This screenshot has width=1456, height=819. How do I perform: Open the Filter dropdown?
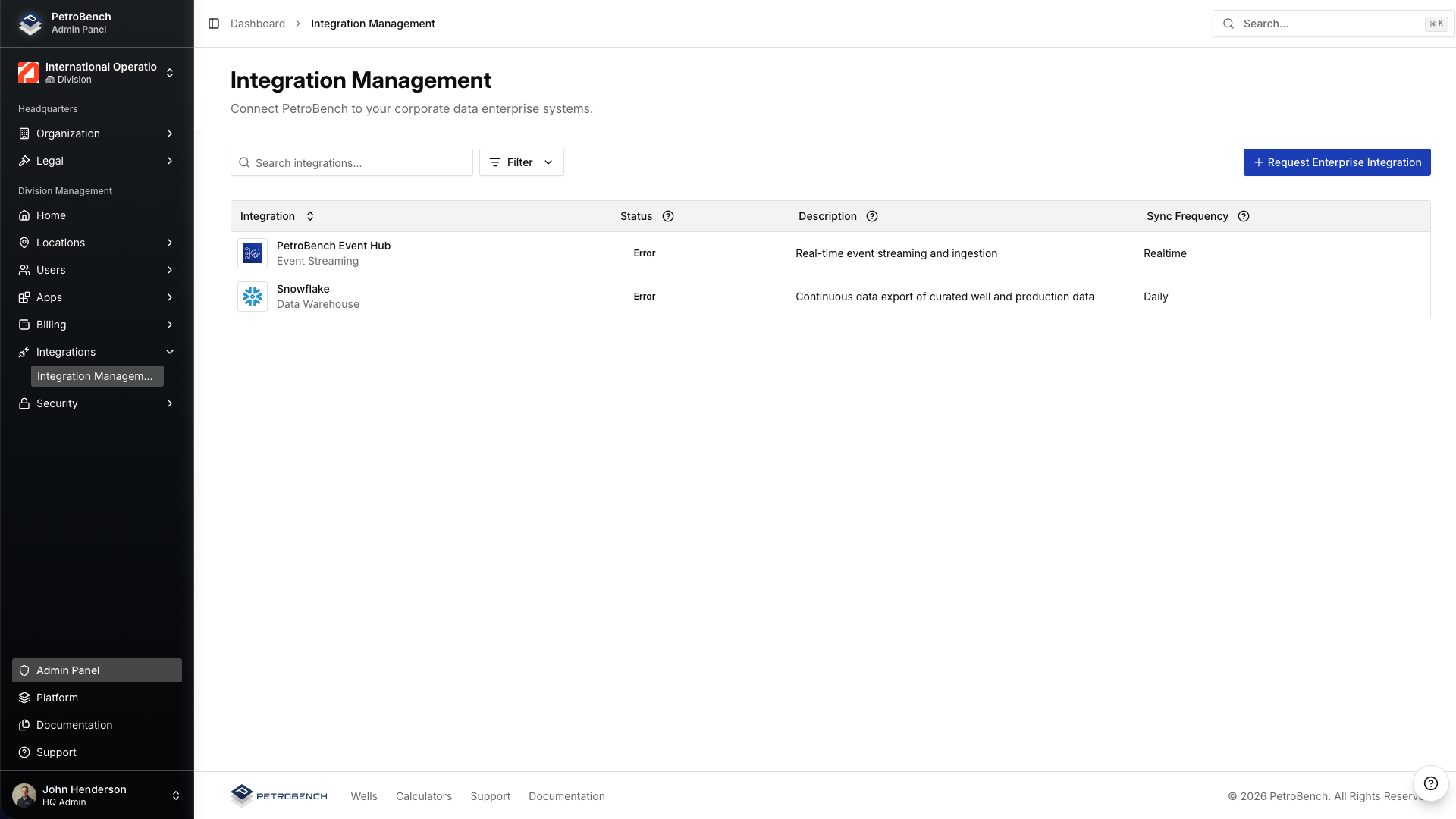click(521, 162)
